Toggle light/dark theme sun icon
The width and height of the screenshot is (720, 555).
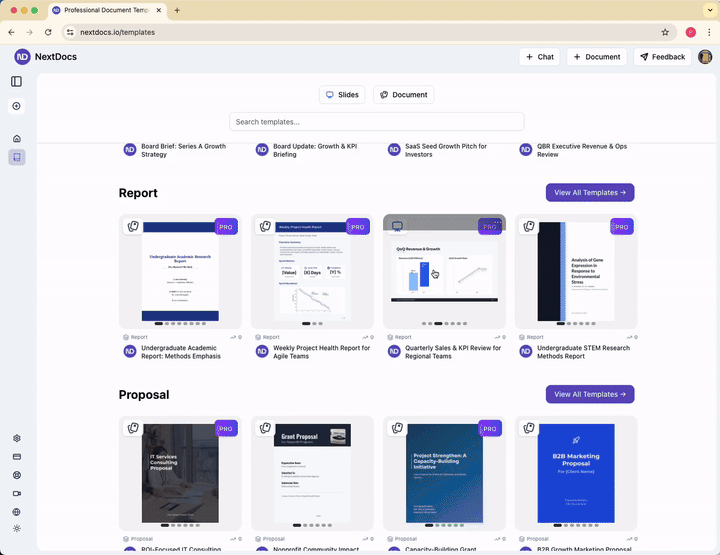tap(16, 529)
